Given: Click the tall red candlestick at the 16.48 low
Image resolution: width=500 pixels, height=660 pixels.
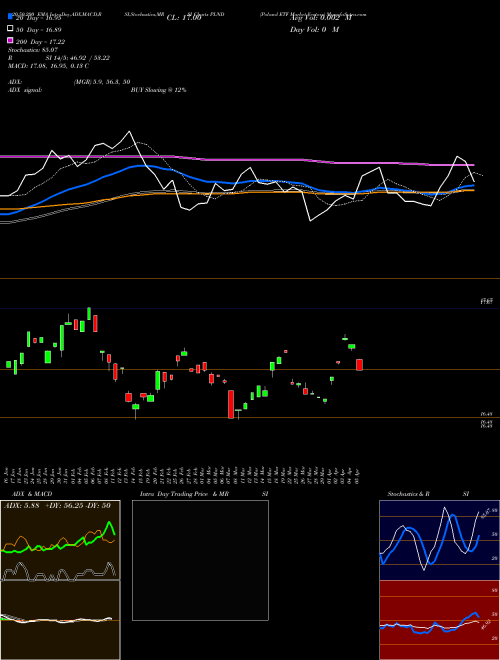Looking at the screenshot, I should coord(231,404).
